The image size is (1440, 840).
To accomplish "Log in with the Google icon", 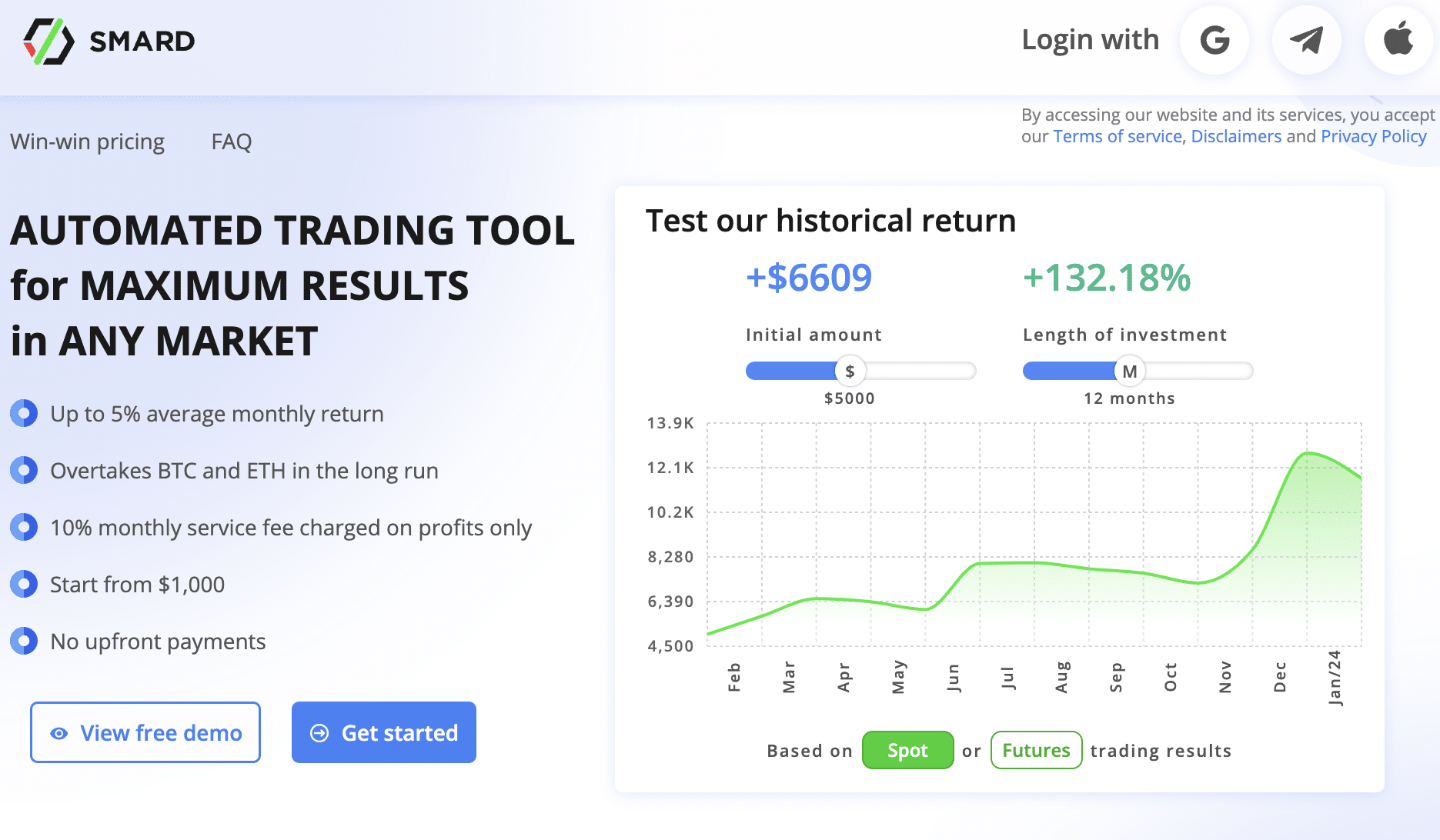I will (x=1214, y=40).
